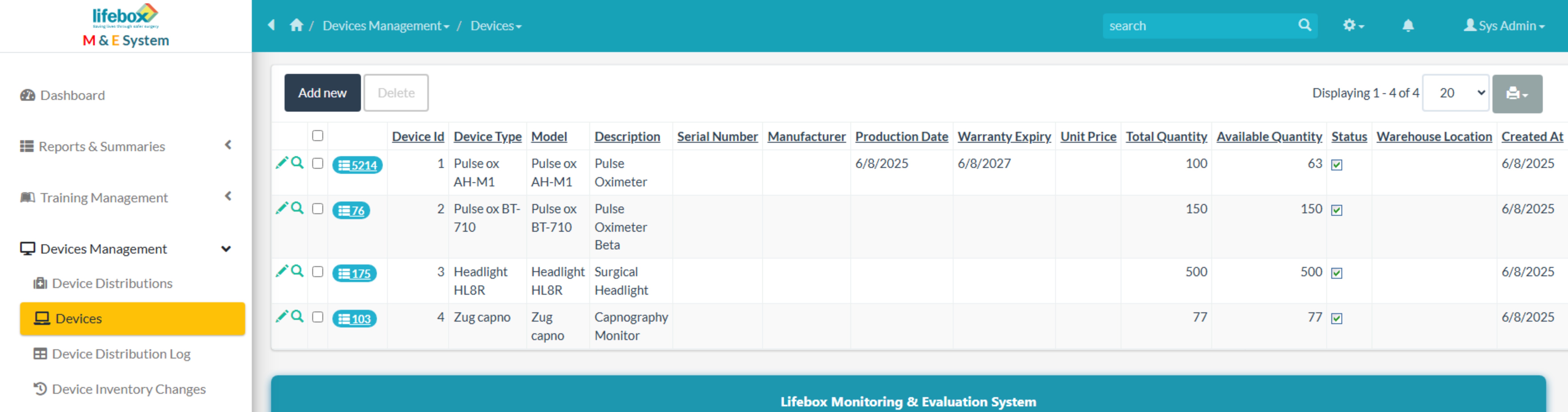The height and width of the screenshot is (412, 1568).
Task: Click the search magnifier icon in header
Action: tap(1304, 25)
